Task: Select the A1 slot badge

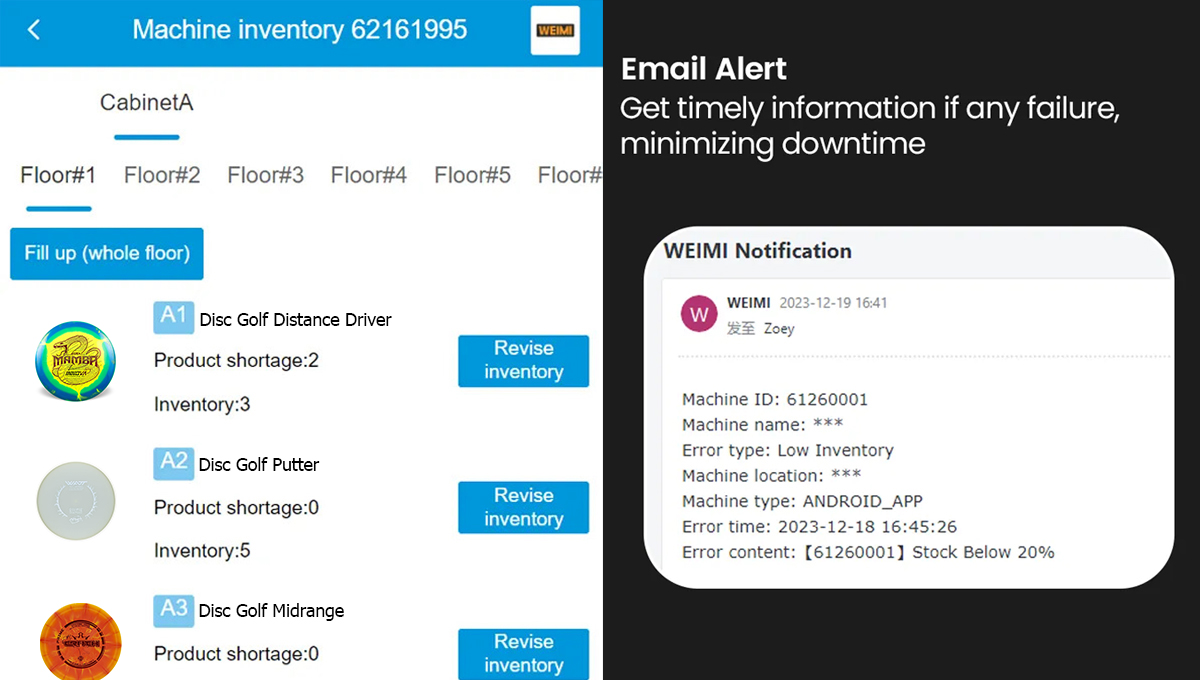Action: click(173, 316)
